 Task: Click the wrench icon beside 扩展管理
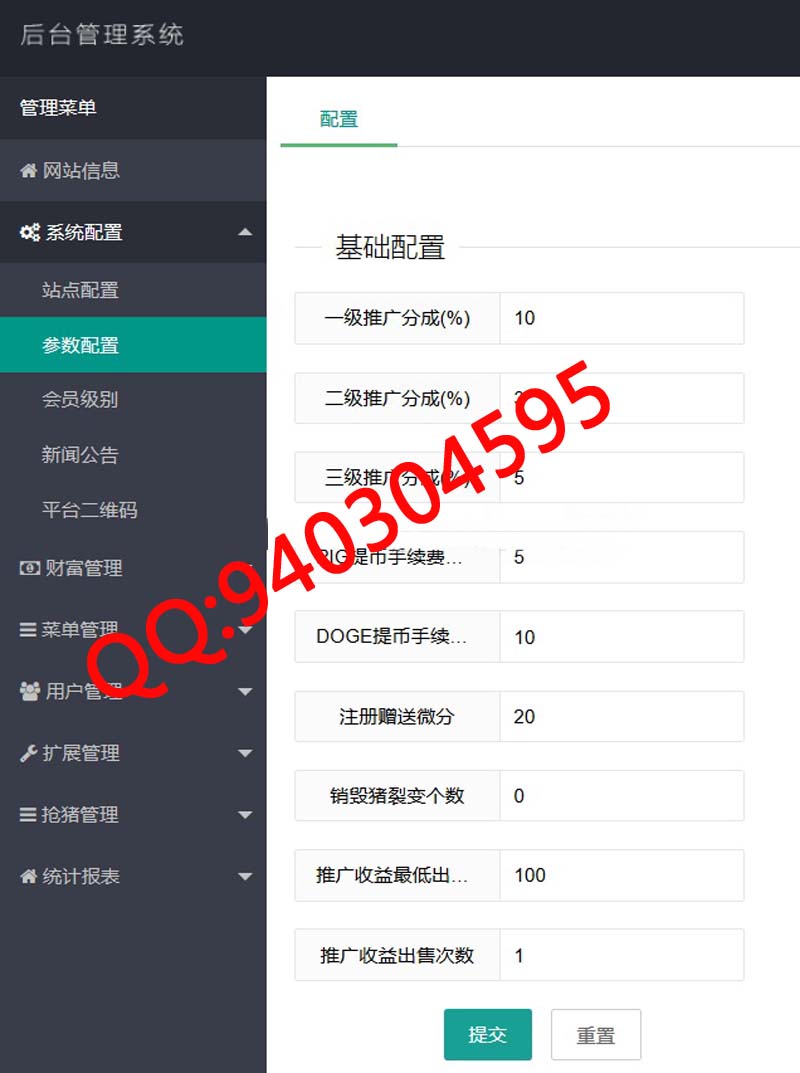[28, 753]
